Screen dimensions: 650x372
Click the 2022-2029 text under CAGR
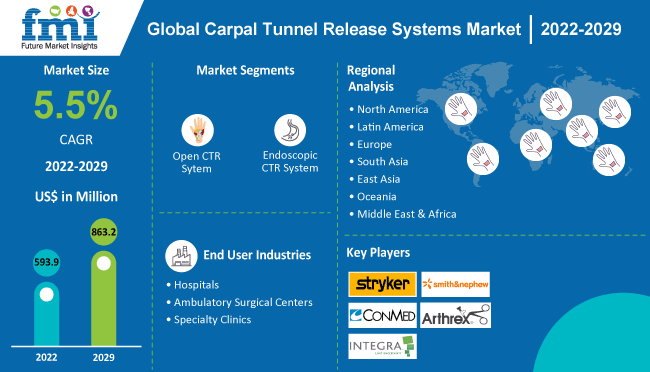point(76,166)
